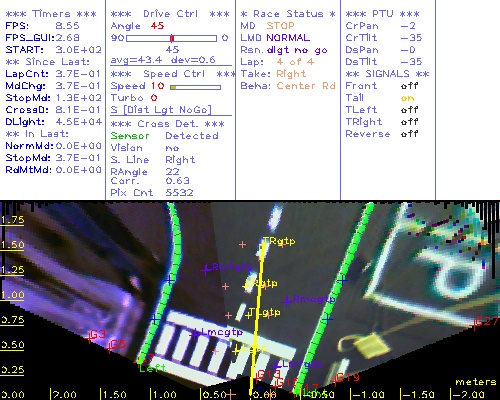Viewport: 500px width, 400px height.
Task: Click the Angle slider bar
Action: point(172,38)
